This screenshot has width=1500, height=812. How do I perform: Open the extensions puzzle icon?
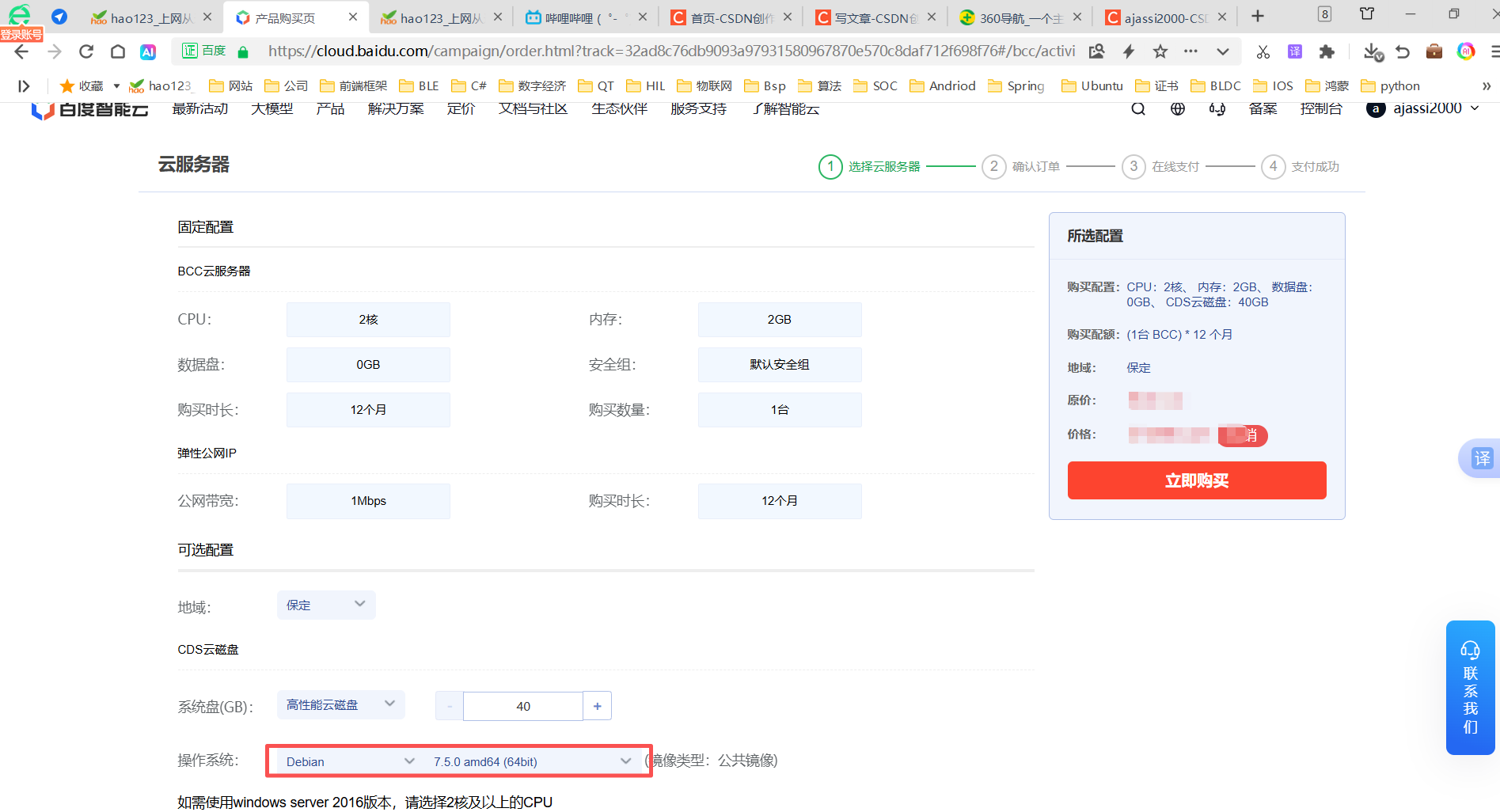1327,51
